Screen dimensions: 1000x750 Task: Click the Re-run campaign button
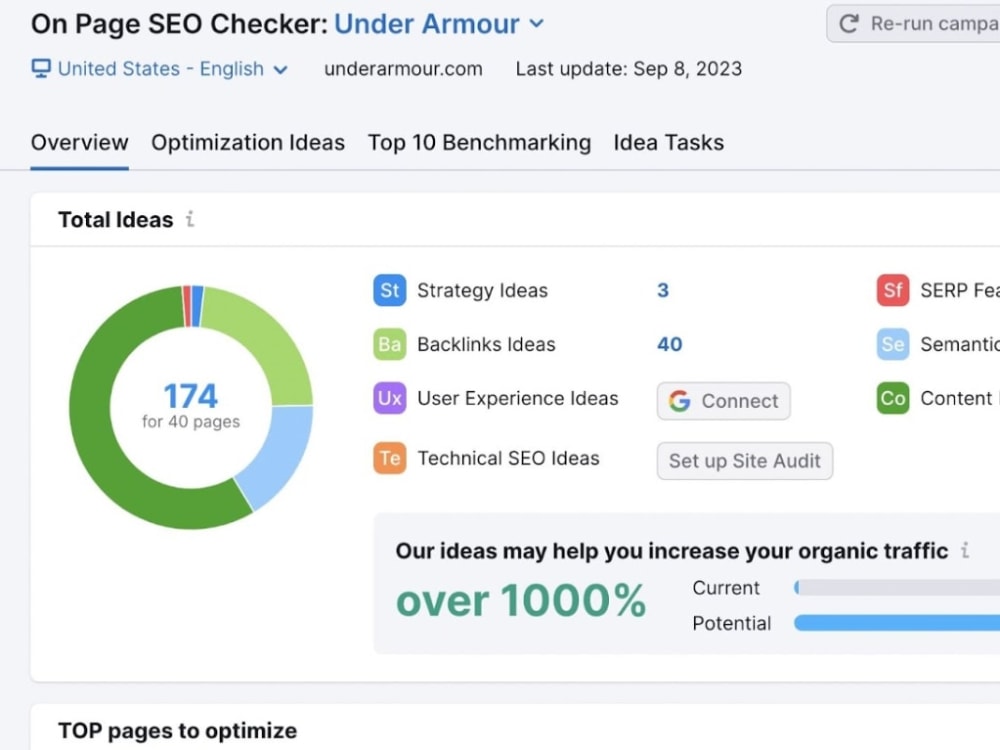pos(913,24)
